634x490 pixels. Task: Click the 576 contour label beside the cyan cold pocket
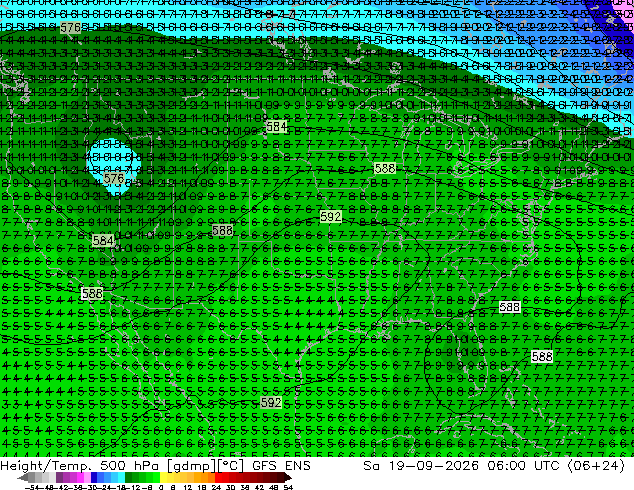point(114,178)
